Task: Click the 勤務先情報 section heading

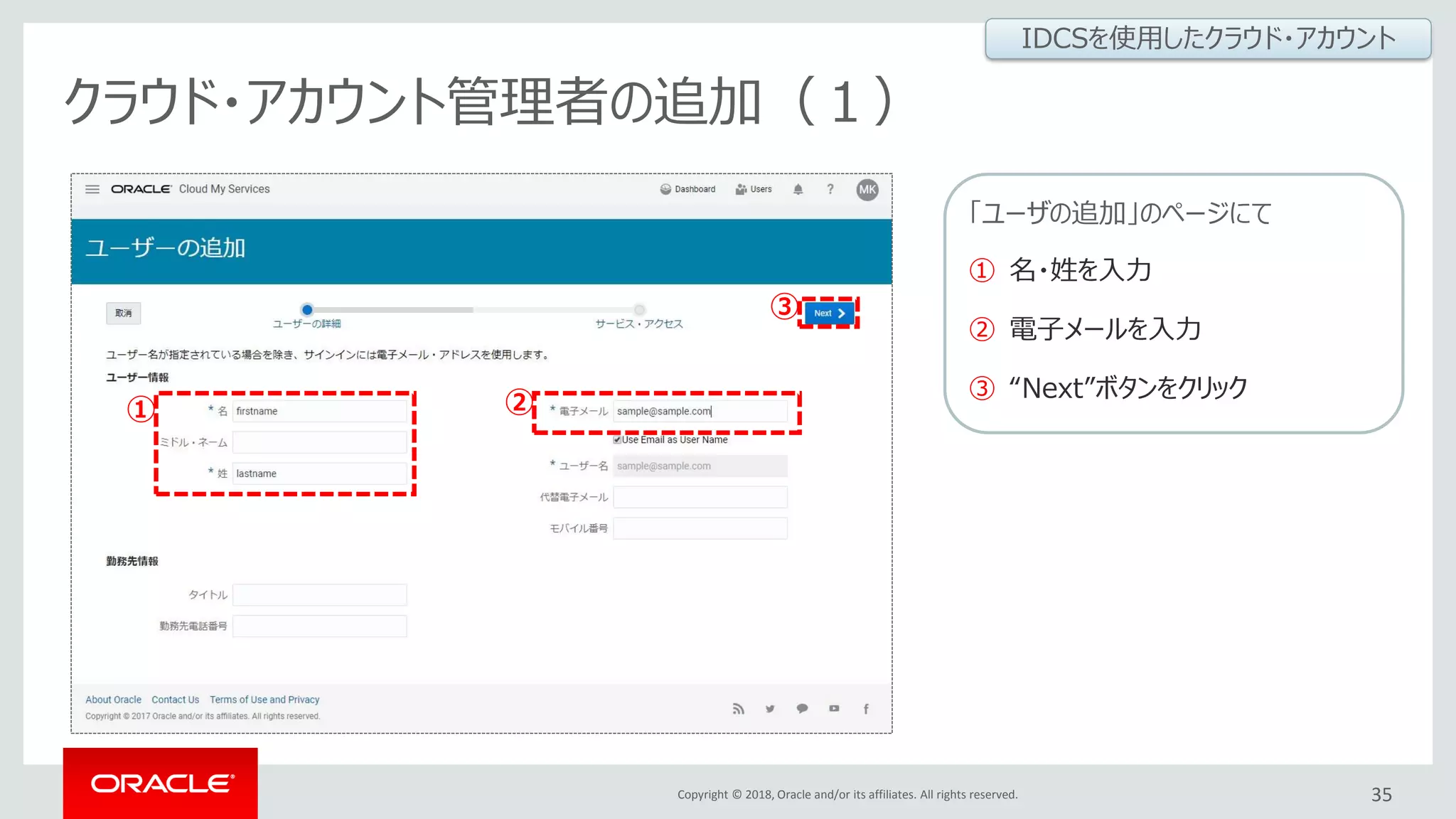Action: coord(132,562)
